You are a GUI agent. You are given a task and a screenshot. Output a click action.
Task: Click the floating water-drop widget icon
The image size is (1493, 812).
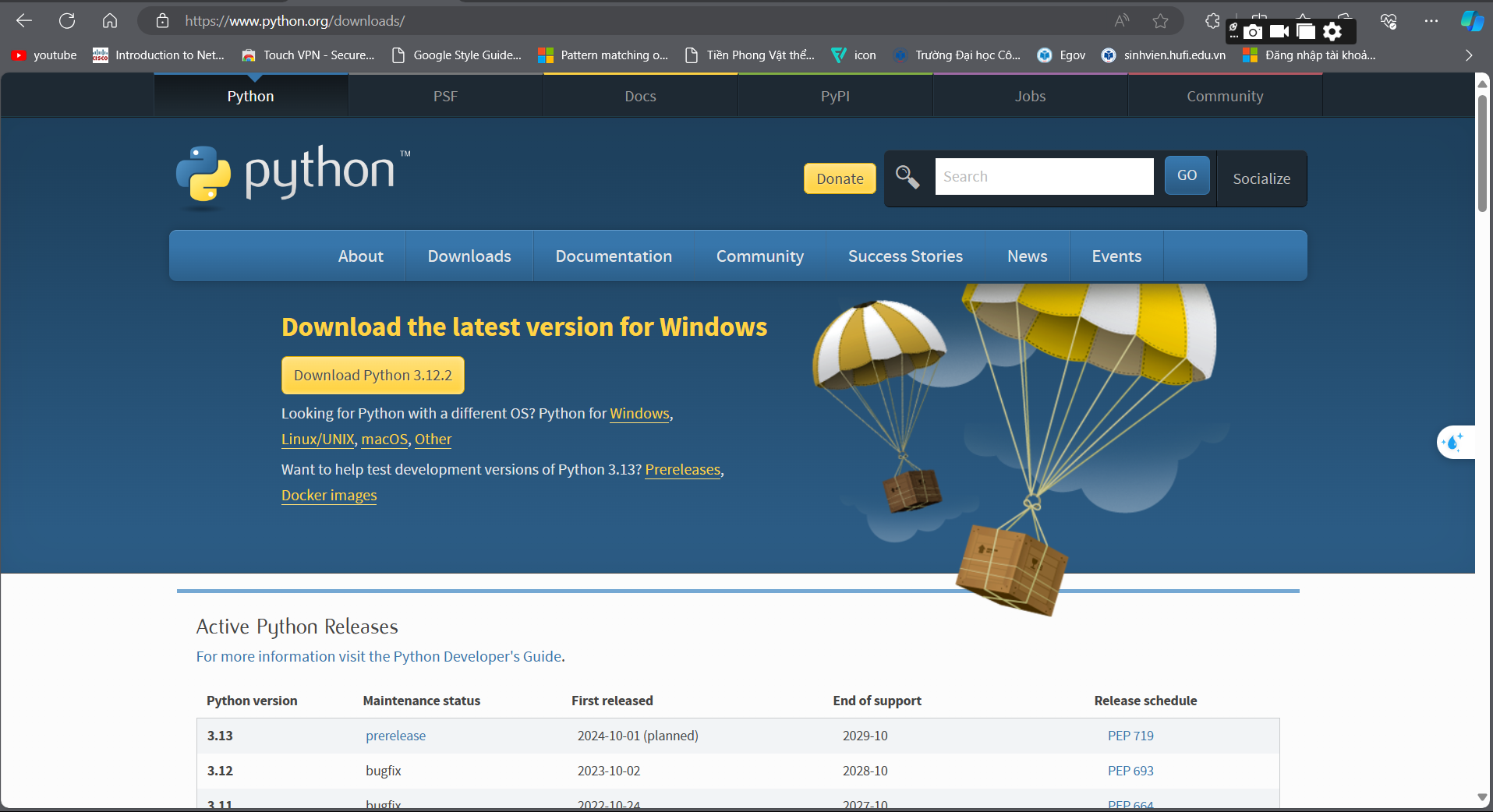click(x=1453, y=443)
